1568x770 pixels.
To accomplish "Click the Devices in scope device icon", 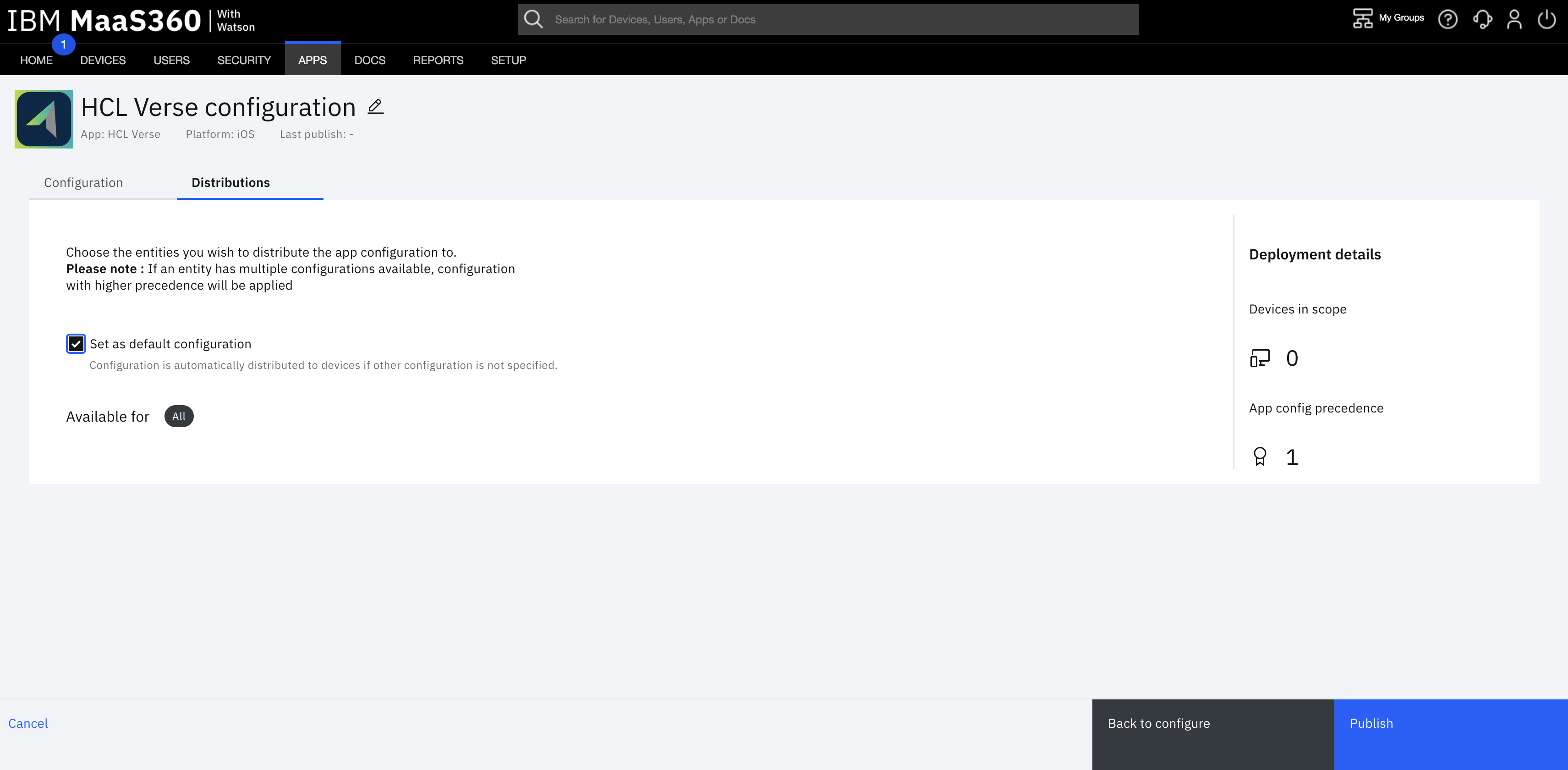I will pos(1261,358).
